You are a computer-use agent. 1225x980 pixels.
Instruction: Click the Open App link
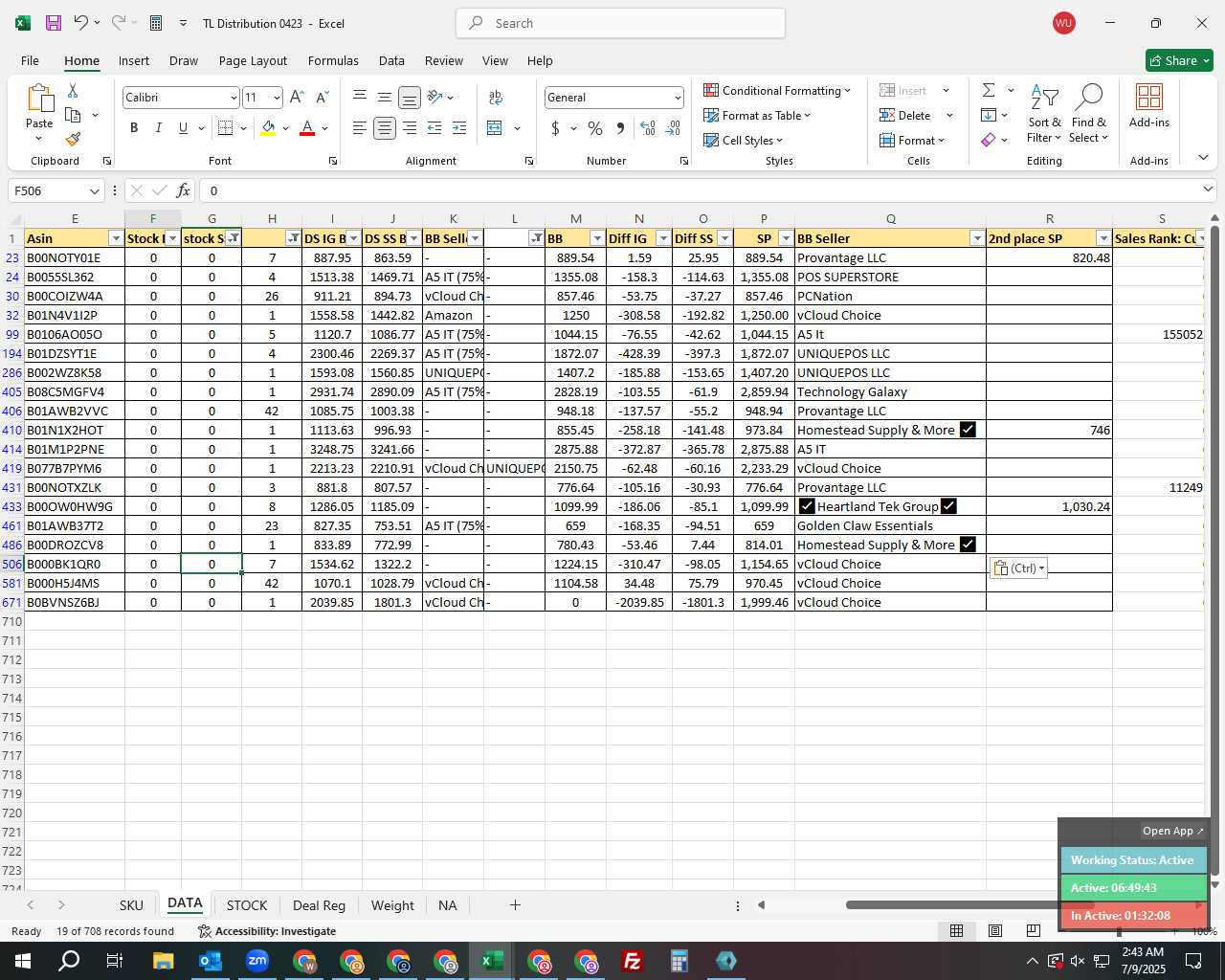click(1172, 831)
